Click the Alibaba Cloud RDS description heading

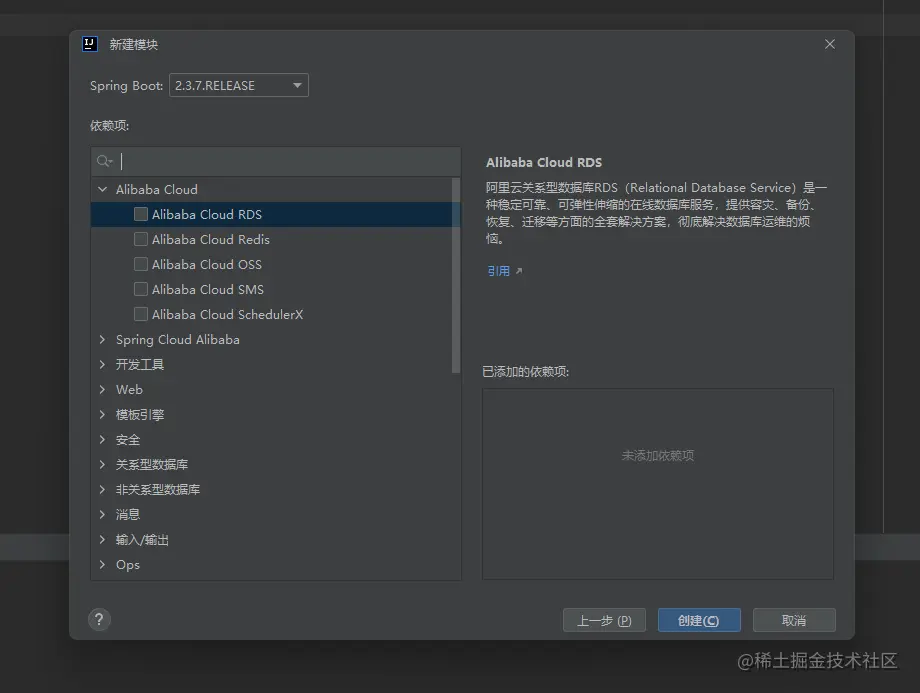[x=544, y=162]
